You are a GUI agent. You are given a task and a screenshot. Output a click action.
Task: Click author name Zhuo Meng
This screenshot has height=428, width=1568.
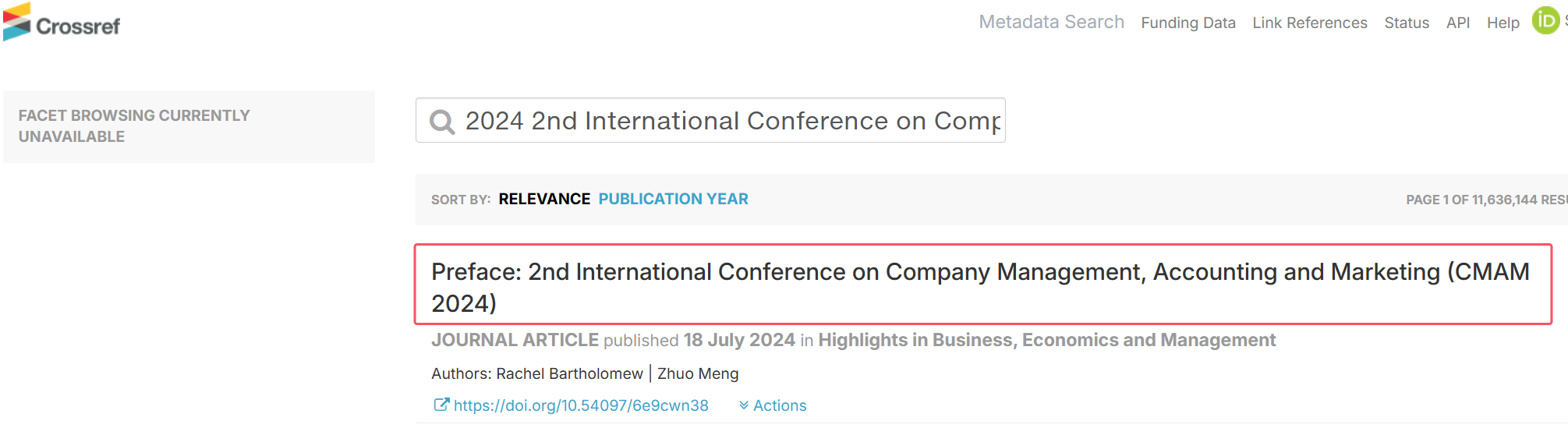698,373
